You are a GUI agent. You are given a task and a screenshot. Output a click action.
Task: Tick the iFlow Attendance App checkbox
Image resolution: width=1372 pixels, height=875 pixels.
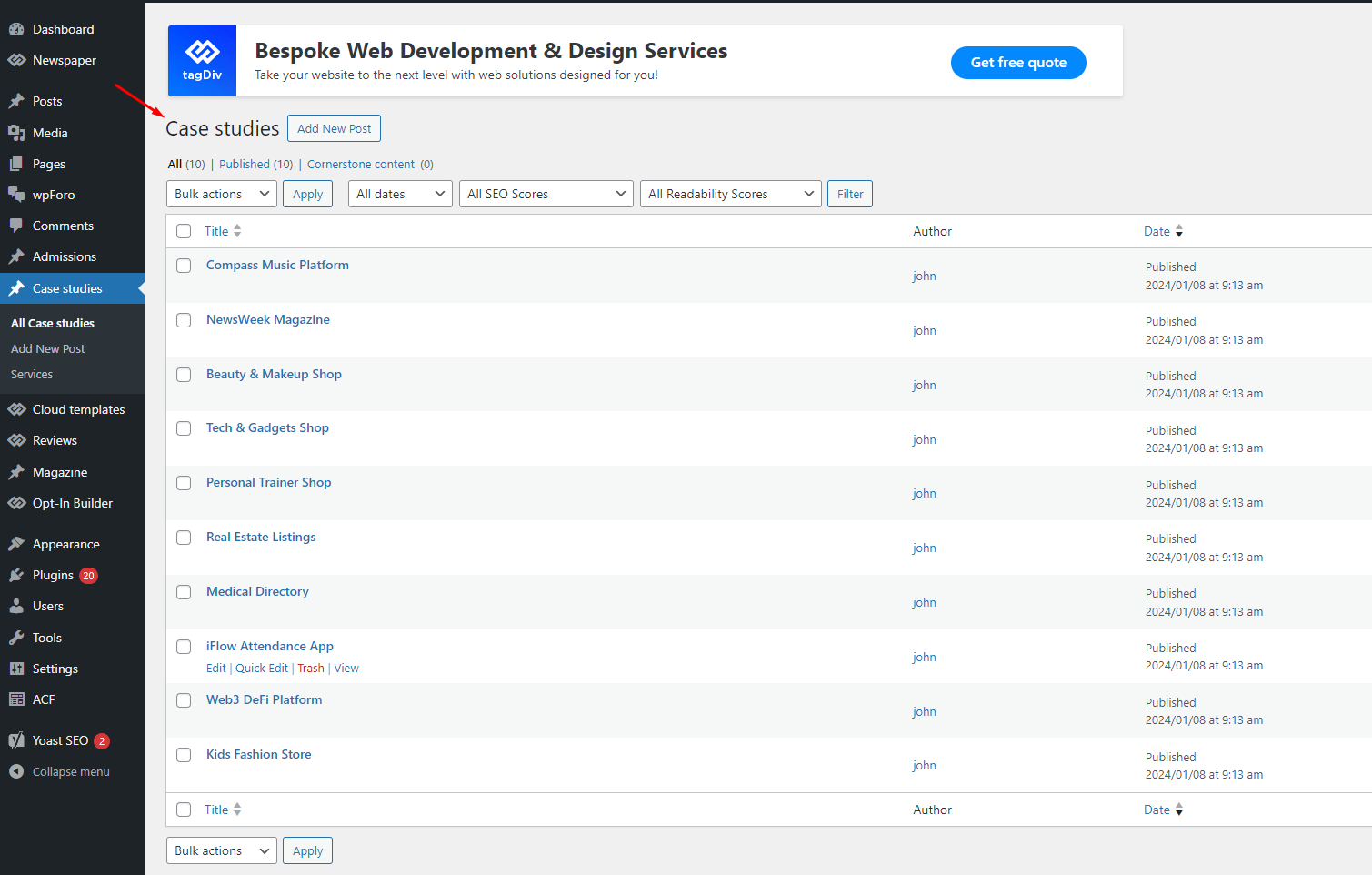point(184,647)
